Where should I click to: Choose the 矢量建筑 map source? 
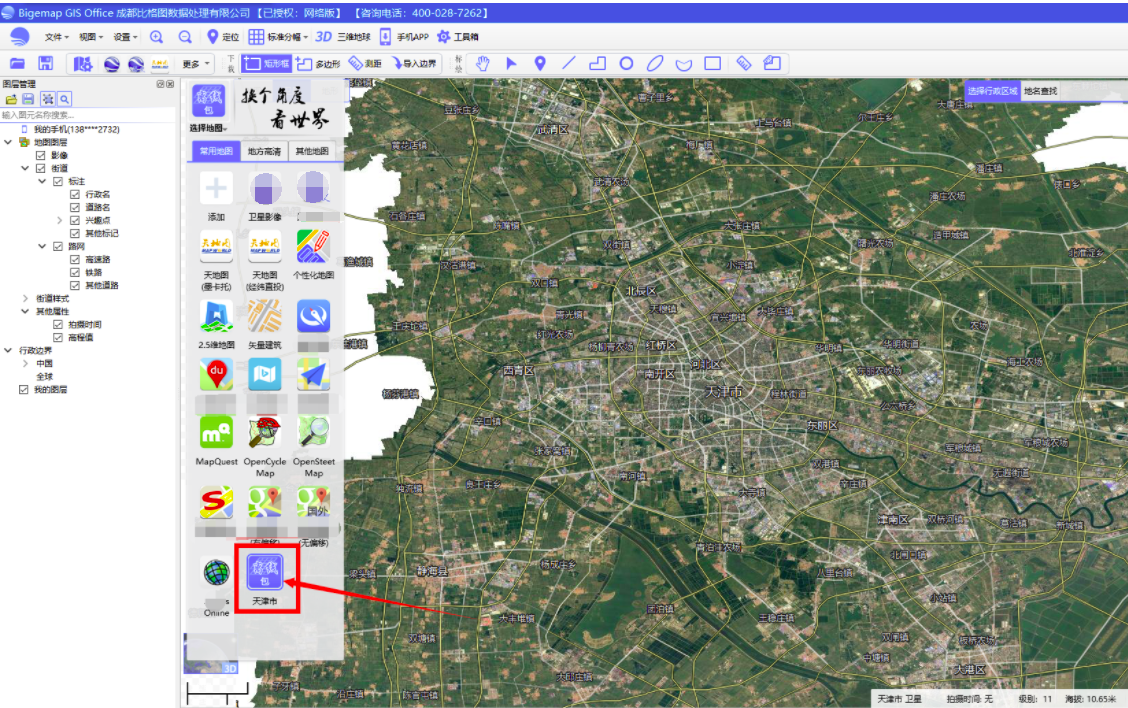[x=265, y=324]
